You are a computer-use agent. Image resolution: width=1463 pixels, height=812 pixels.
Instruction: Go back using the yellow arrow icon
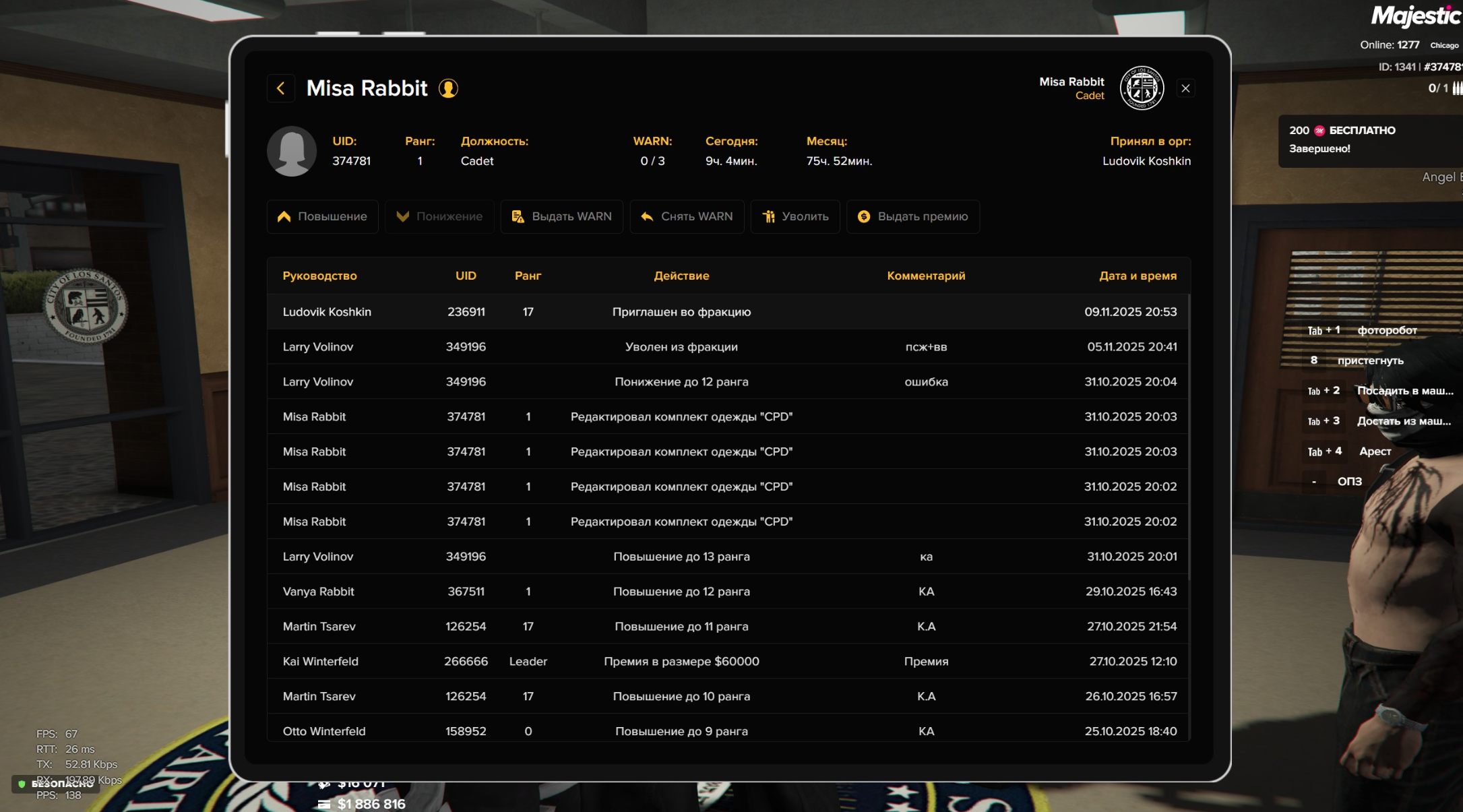click(281, 88)
